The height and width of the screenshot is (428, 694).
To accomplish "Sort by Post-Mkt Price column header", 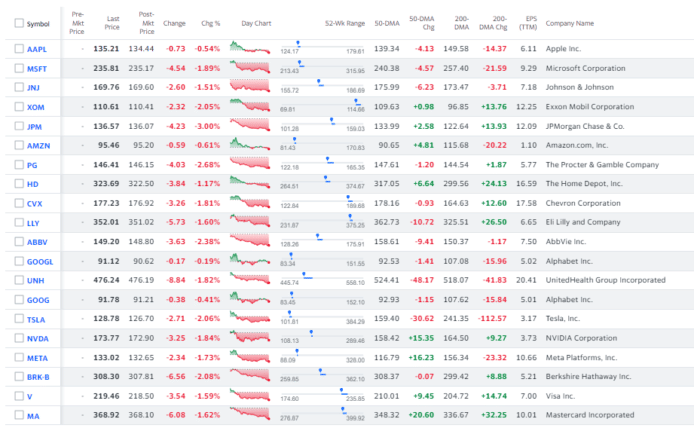I will 147,23.
